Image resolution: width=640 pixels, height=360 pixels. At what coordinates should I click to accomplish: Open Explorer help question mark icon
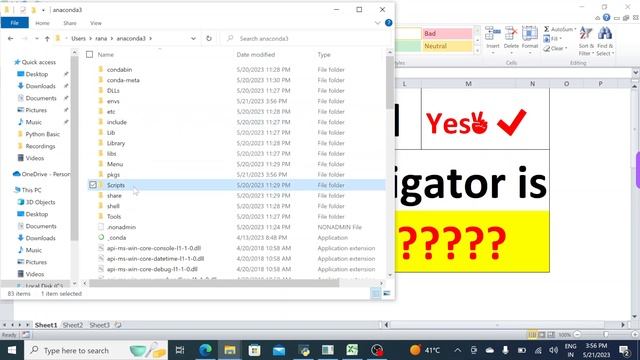click(389, 23)
